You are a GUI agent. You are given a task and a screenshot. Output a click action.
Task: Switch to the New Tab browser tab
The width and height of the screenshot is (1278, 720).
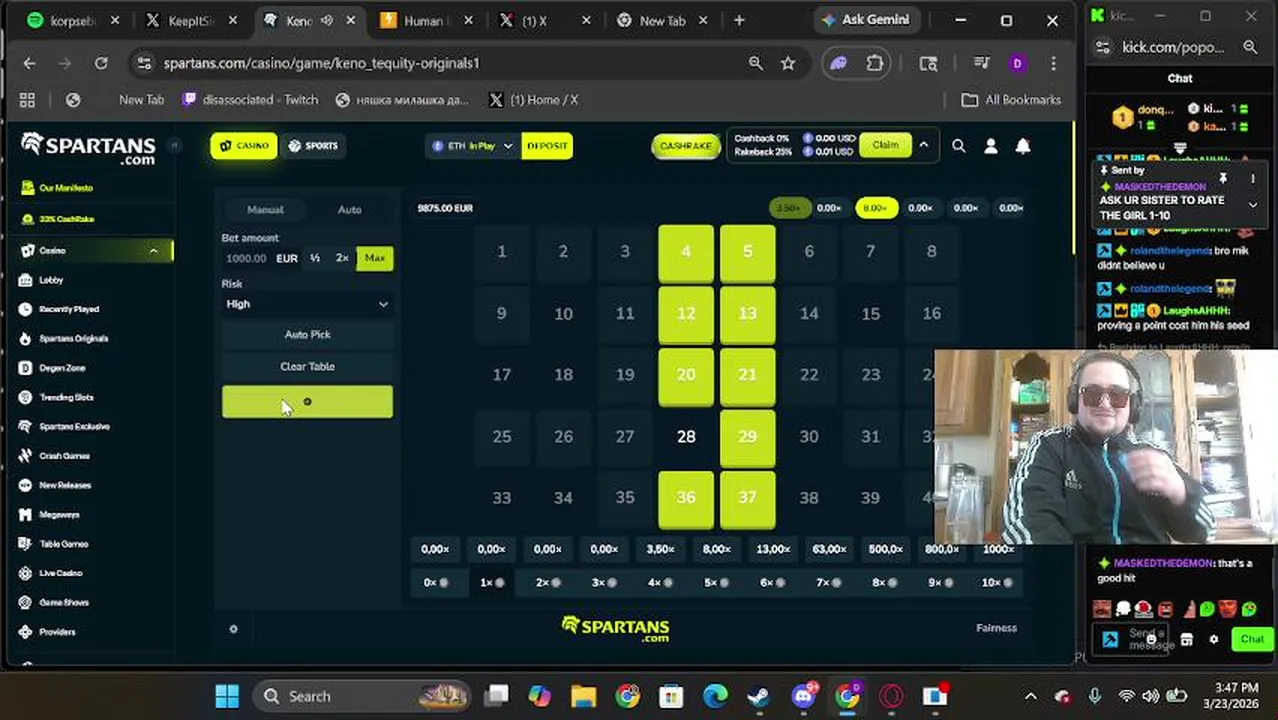point(660,21)
